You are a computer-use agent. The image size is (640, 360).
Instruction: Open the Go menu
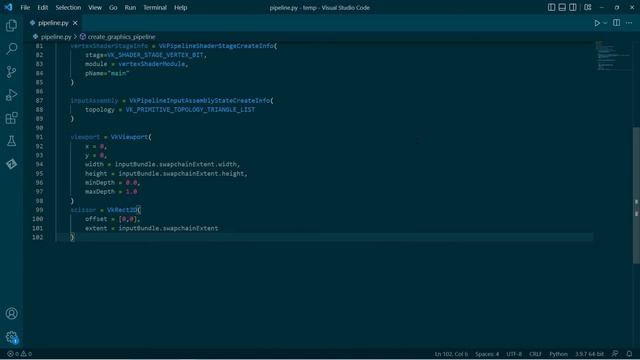point(113,7)
